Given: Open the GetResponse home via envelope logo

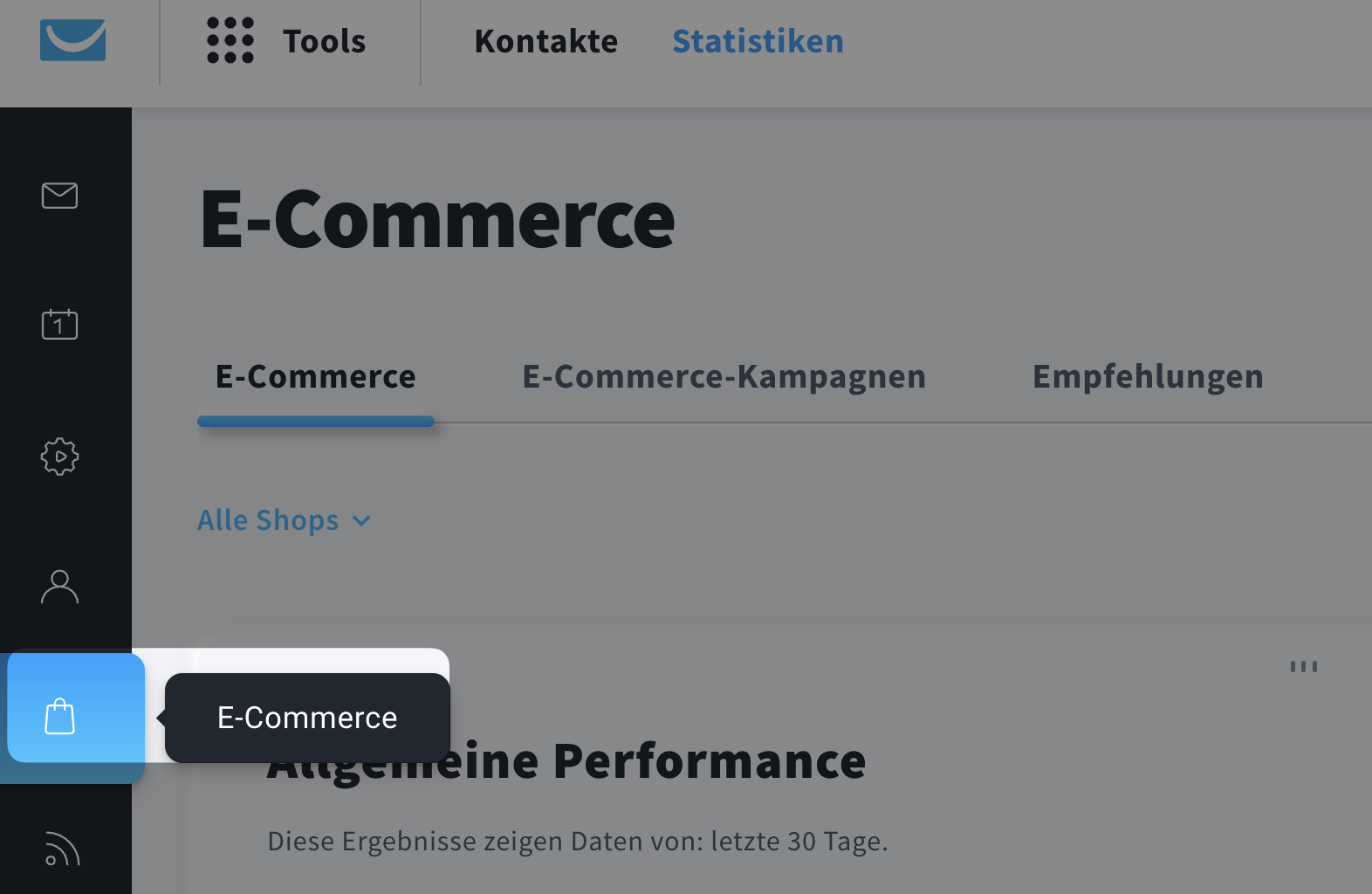Looking at the screenshot, I should click(72, 39).
